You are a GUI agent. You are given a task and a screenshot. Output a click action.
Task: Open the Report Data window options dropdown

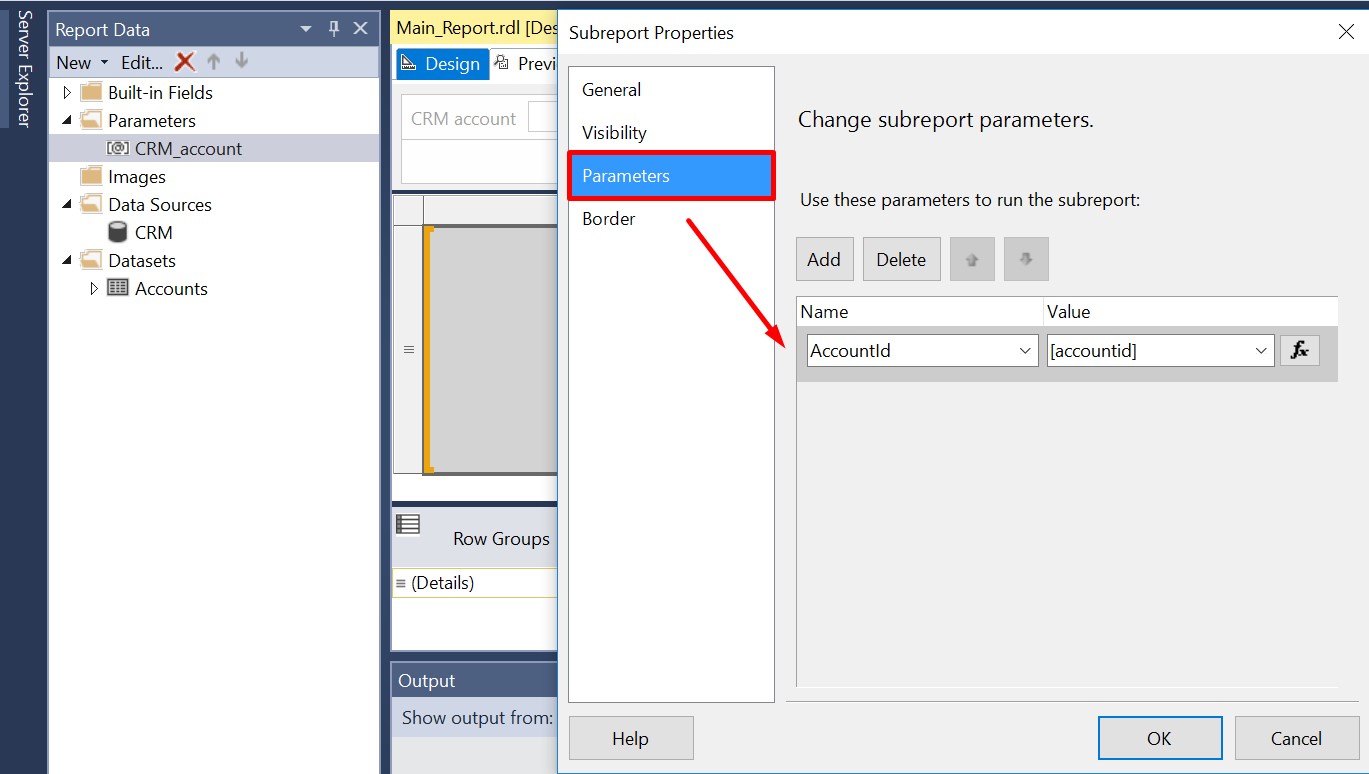(306, 29)
